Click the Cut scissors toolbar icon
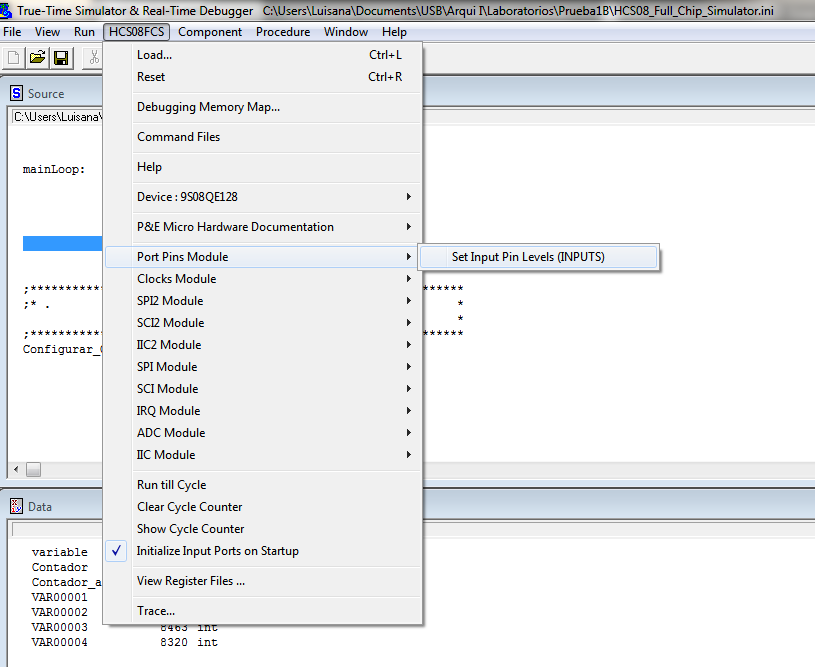 point(94,58)
